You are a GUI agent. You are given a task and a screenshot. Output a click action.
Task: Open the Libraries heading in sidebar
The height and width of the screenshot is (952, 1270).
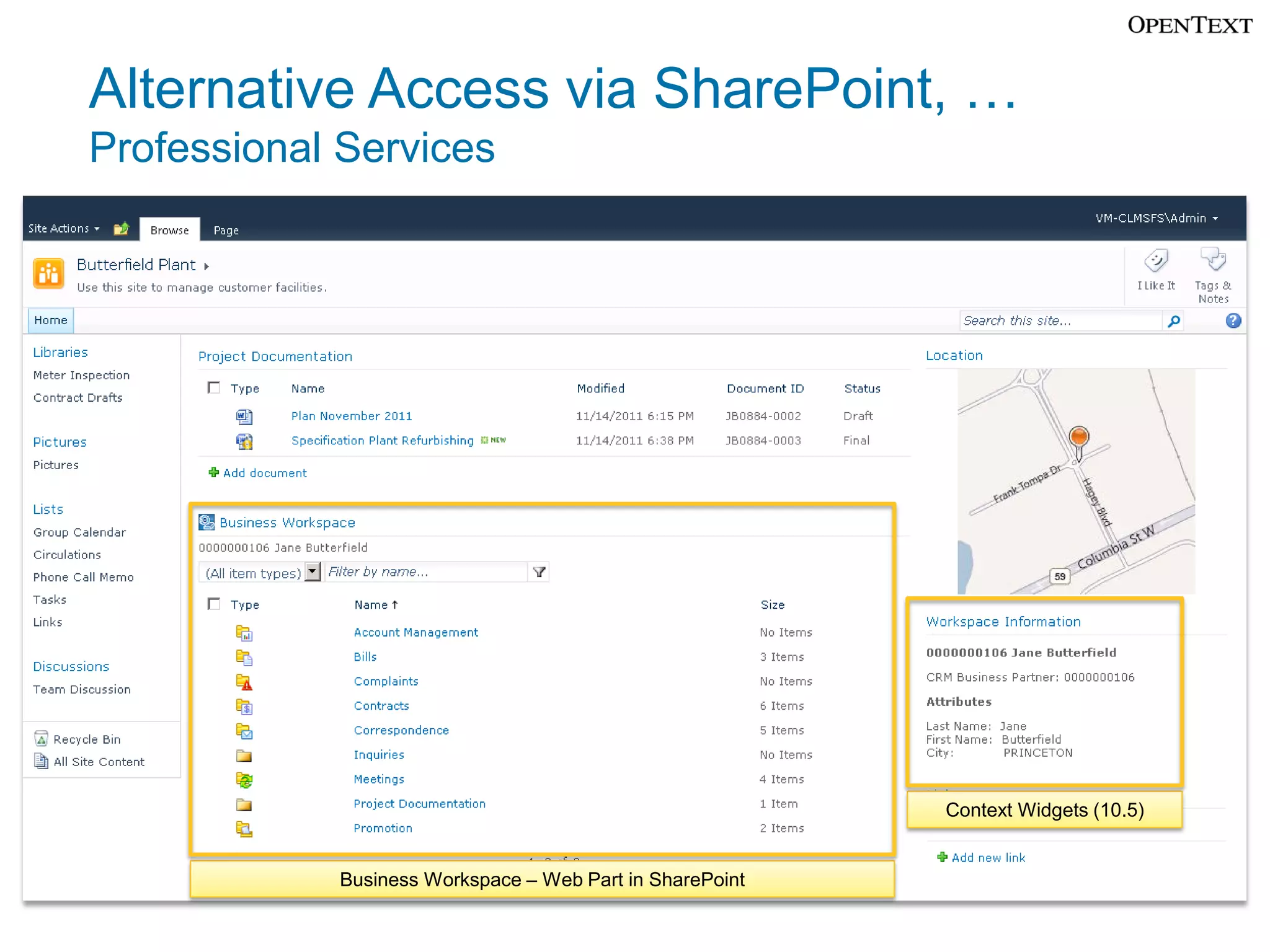(x=60, y=352)
